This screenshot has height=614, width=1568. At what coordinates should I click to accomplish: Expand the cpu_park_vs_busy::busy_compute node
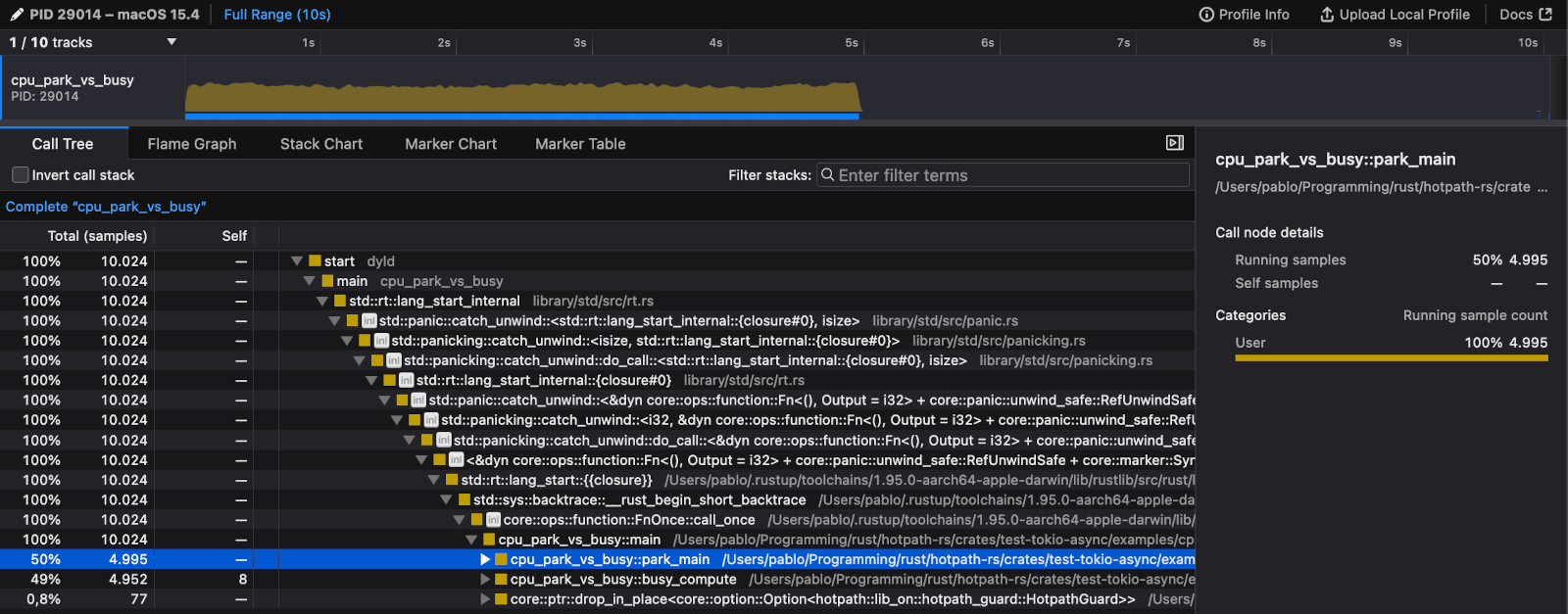[484, 580]
